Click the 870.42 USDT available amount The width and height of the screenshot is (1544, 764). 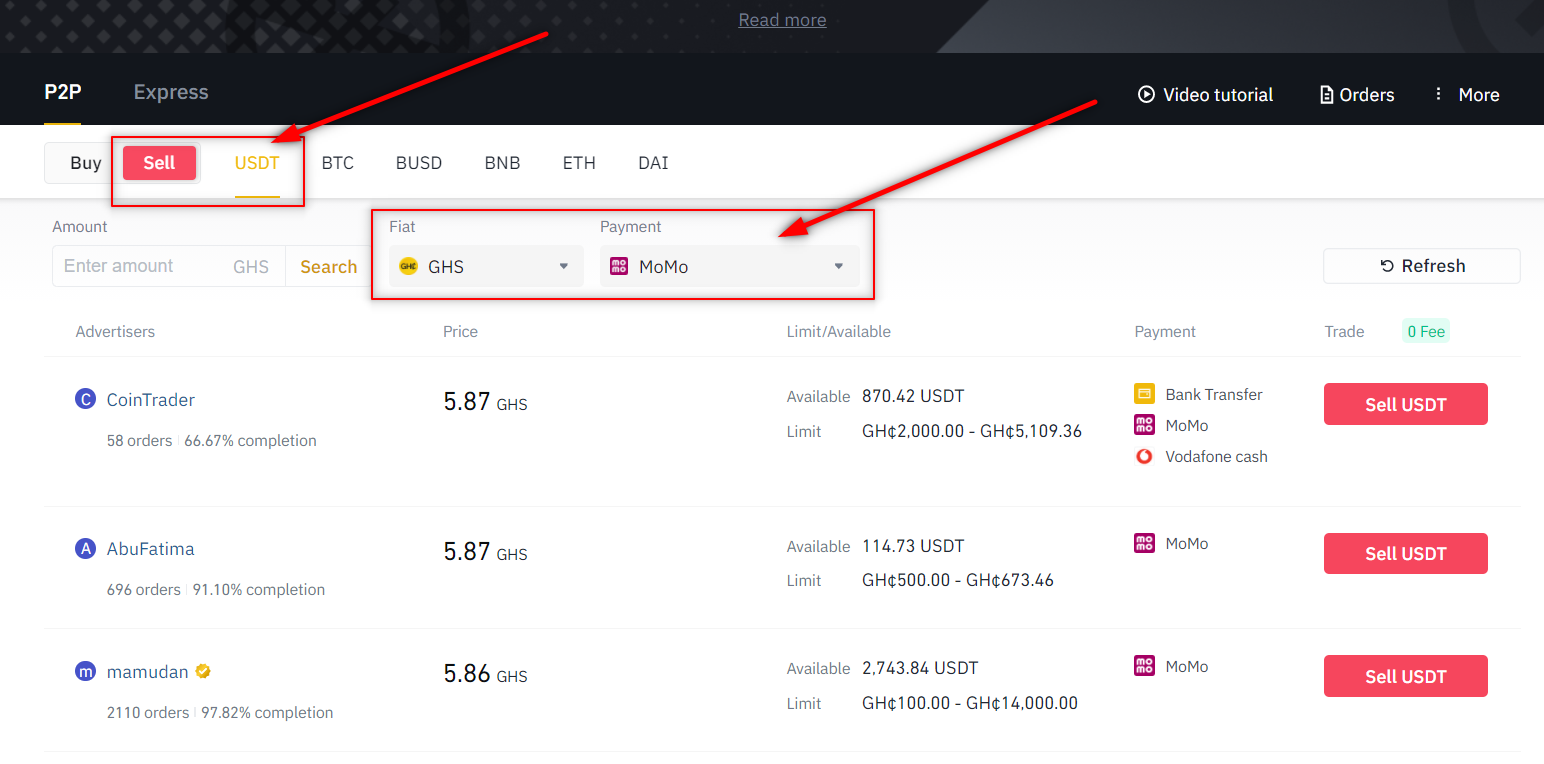click(x=913, y=396)
